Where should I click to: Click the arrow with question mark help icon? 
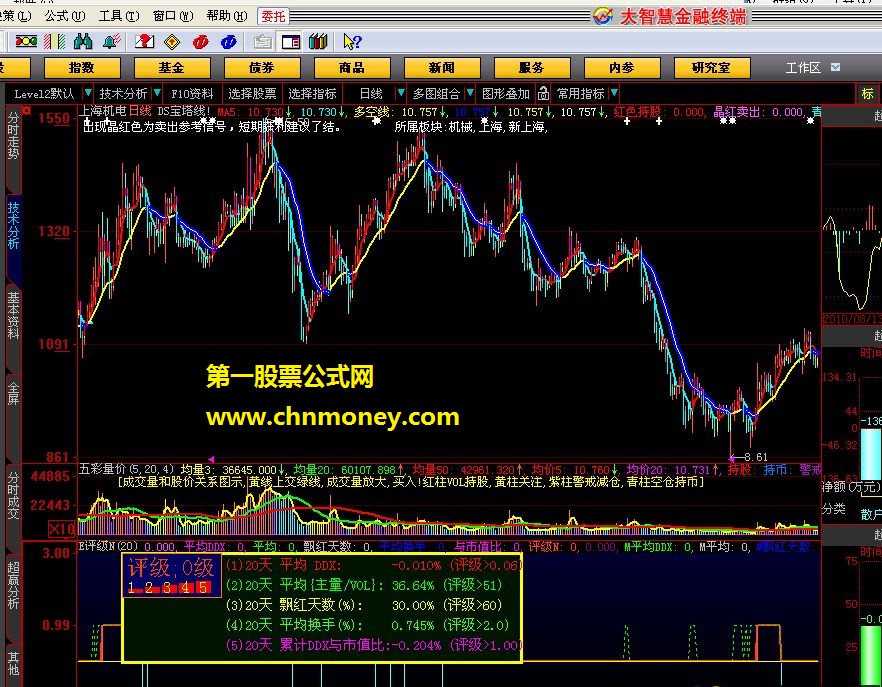click(352, 42)
